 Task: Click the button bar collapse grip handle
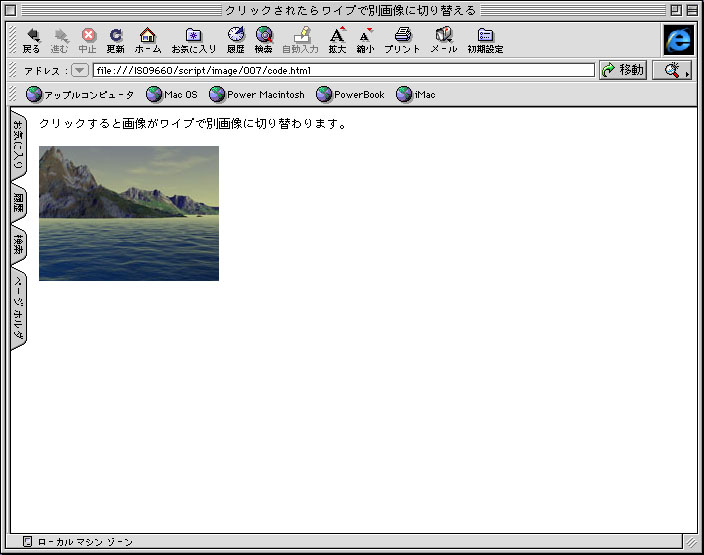click(x=13, y=40)
